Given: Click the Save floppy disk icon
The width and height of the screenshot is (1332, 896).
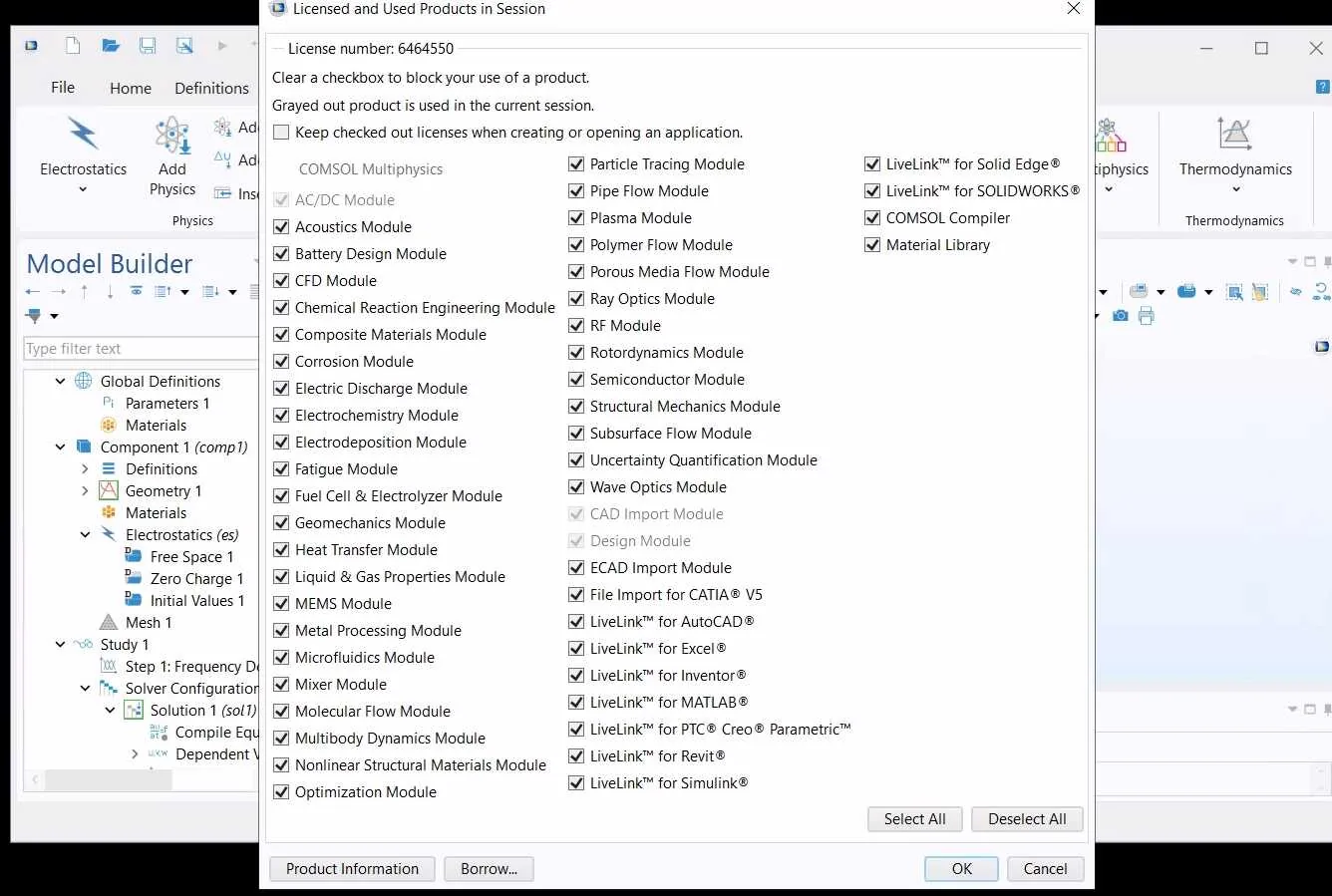Looking at the screenshot, I should tap(148, 46).
